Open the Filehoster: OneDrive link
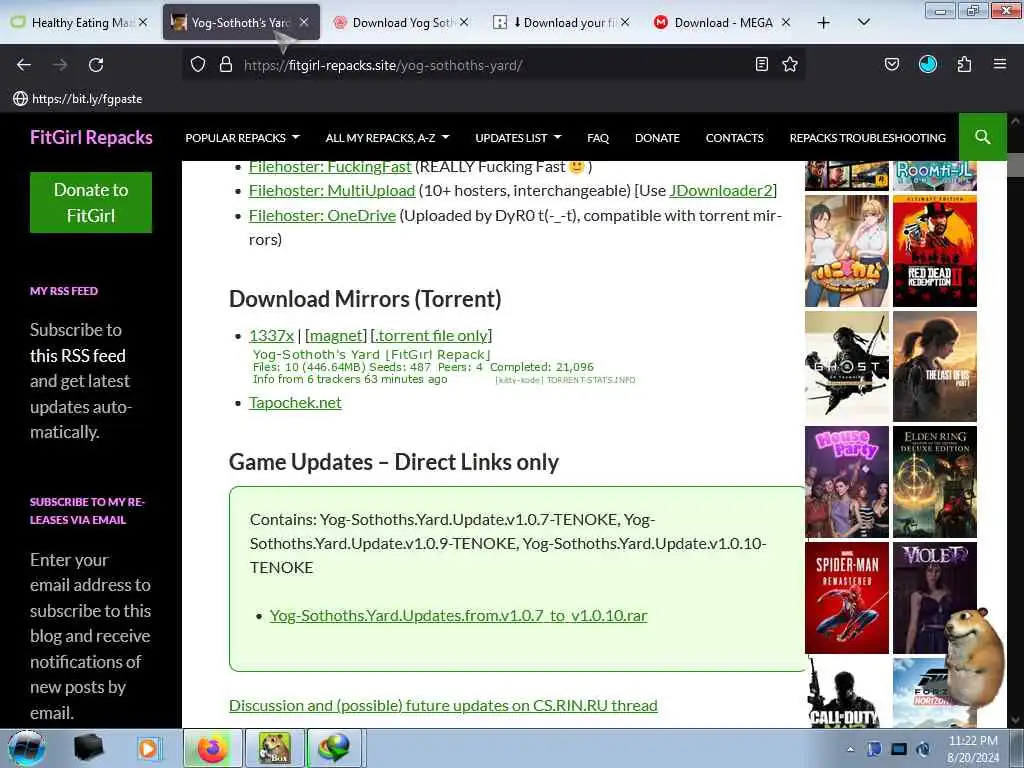The width and height of the screenshot is (1024, 768). (x=322, y=216)
